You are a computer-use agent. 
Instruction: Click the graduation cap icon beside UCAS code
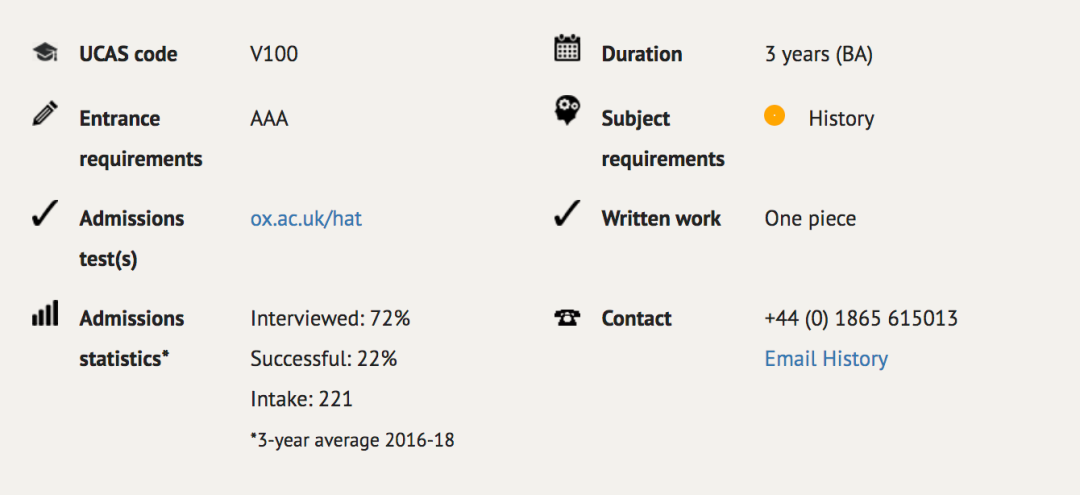tap(45, 53)
